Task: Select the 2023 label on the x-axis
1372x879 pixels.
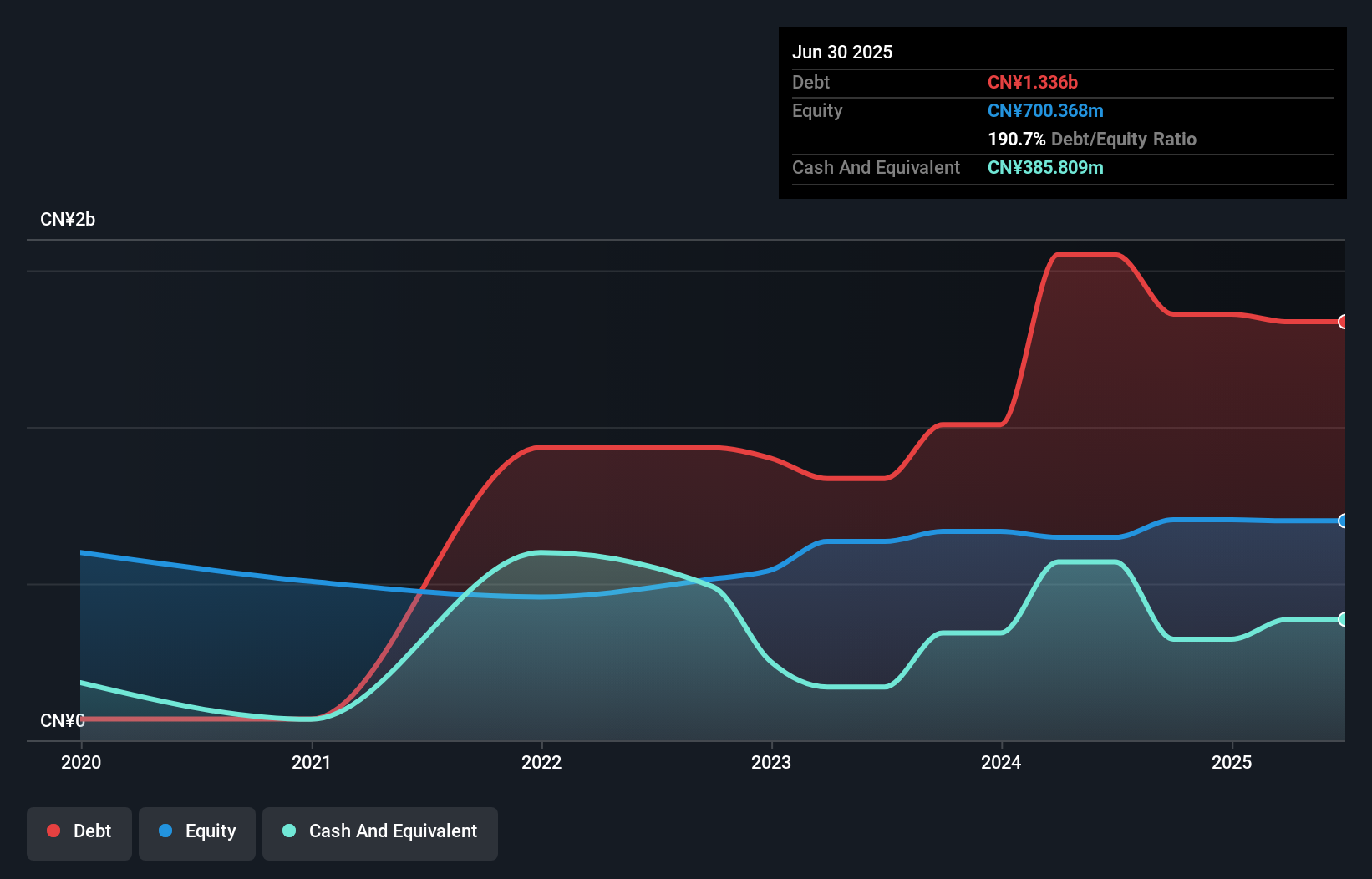Action: point(772,762)
